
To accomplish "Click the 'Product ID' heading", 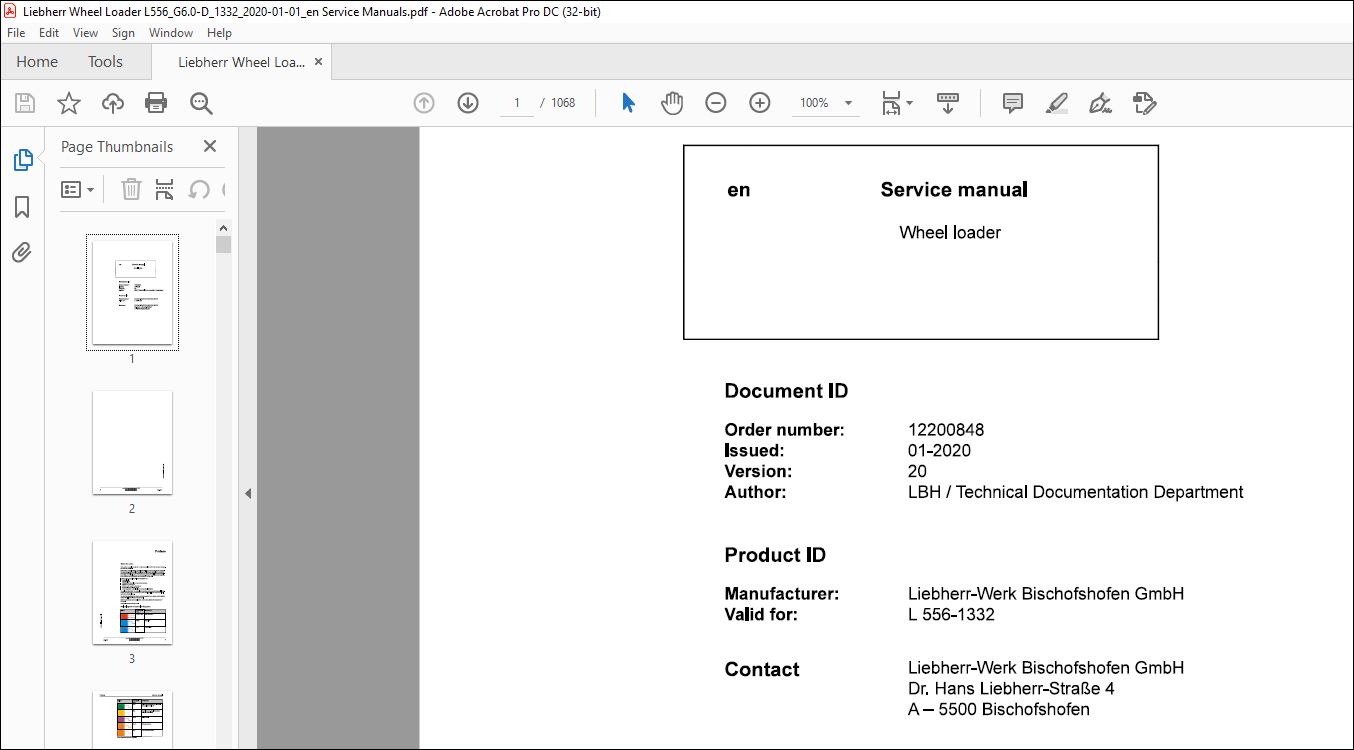I will tap(775, 555).
